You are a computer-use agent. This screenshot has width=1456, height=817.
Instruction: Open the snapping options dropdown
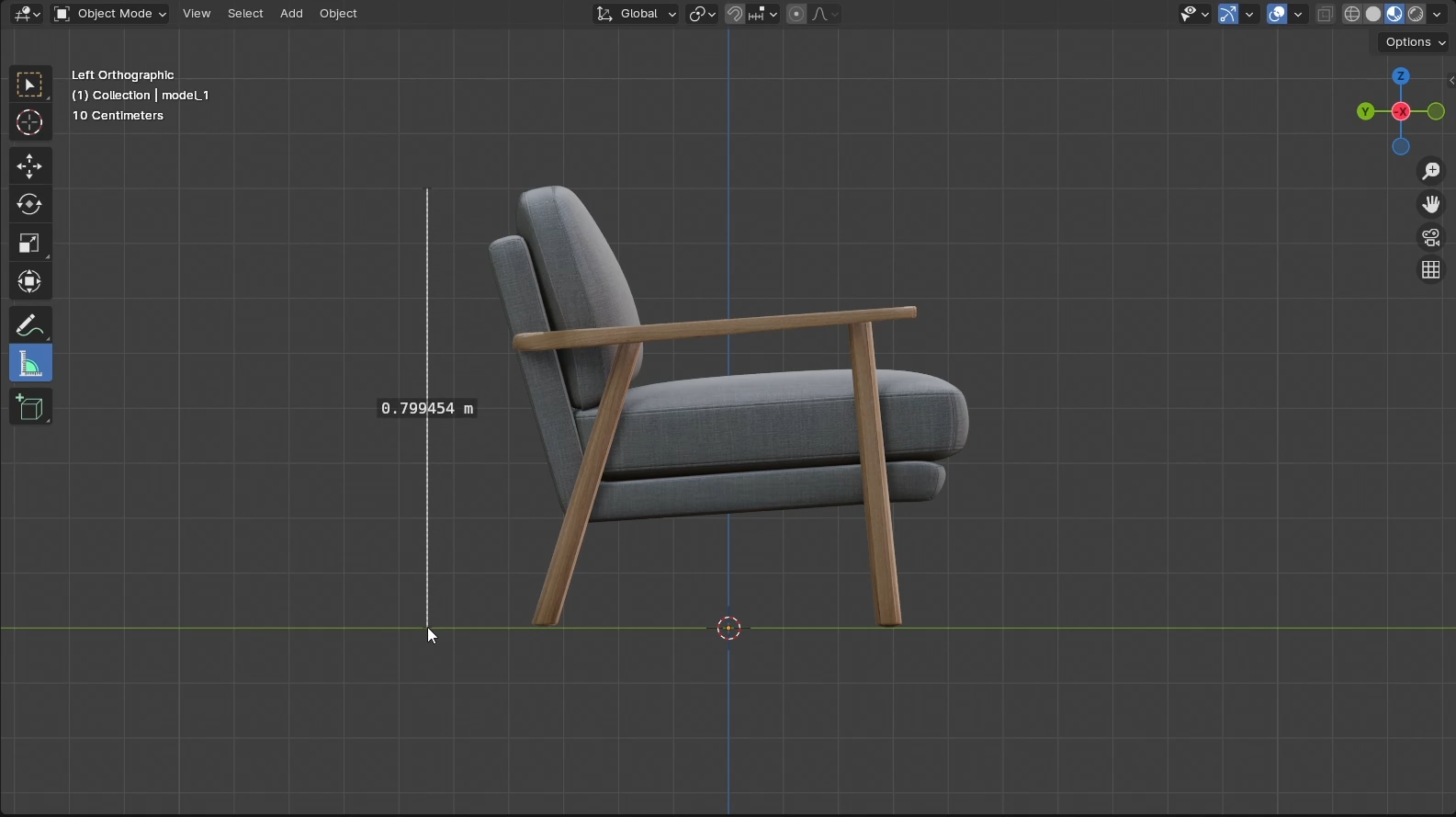pos(762,14)
